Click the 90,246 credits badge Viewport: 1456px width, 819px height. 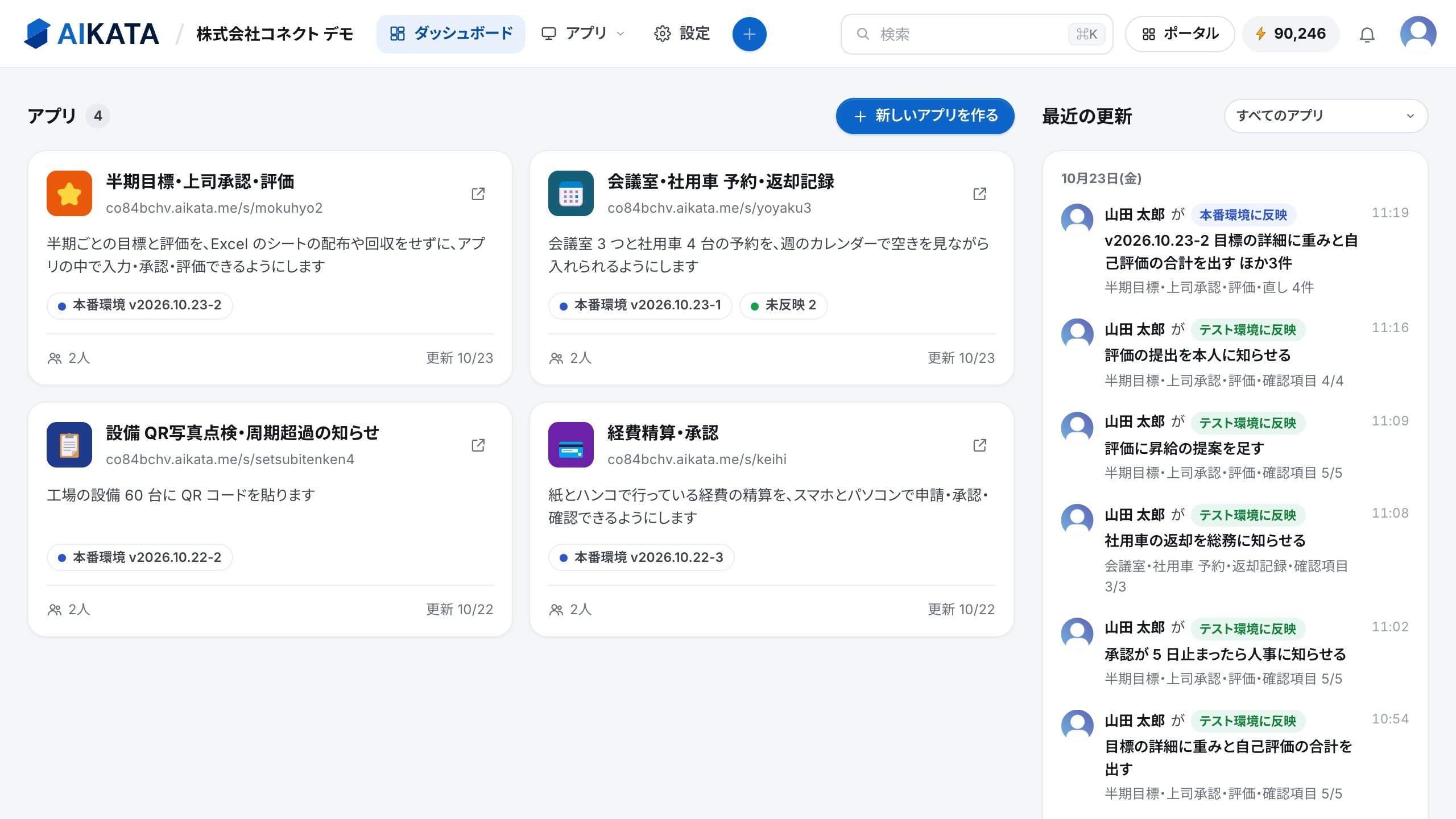(1291, 34)
